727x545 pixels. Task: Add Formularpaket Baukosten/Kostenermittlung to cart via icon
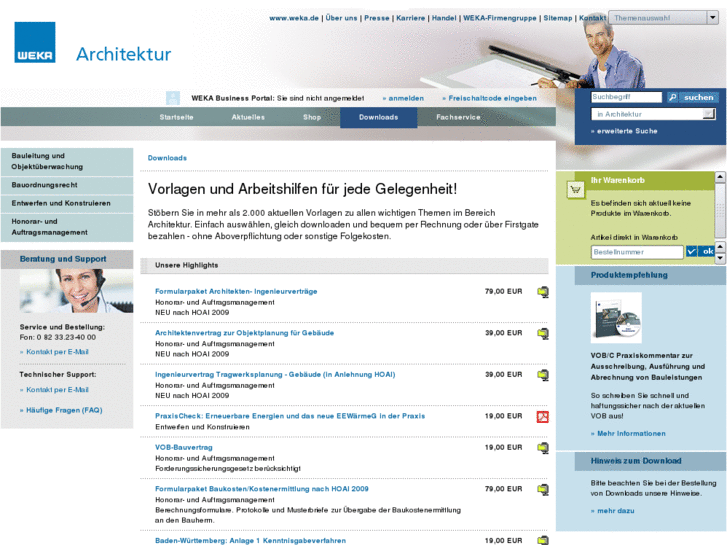542,489
